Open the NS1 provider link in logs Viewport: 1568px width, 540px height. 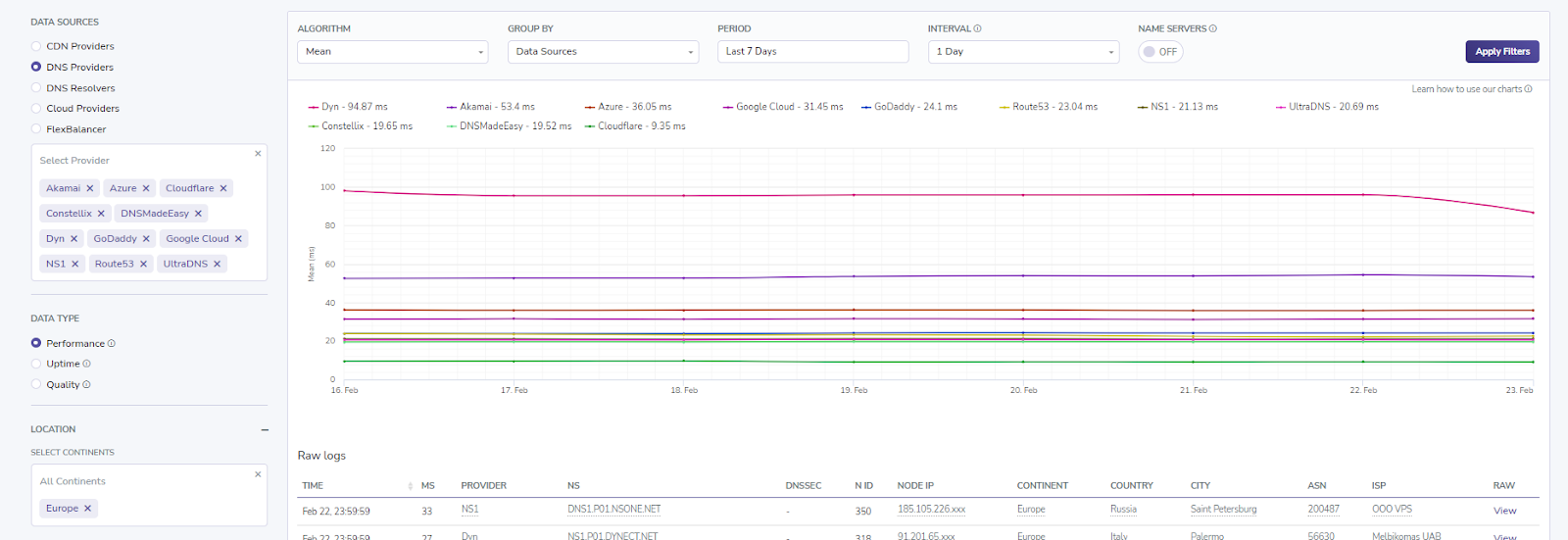pos(469,510)
